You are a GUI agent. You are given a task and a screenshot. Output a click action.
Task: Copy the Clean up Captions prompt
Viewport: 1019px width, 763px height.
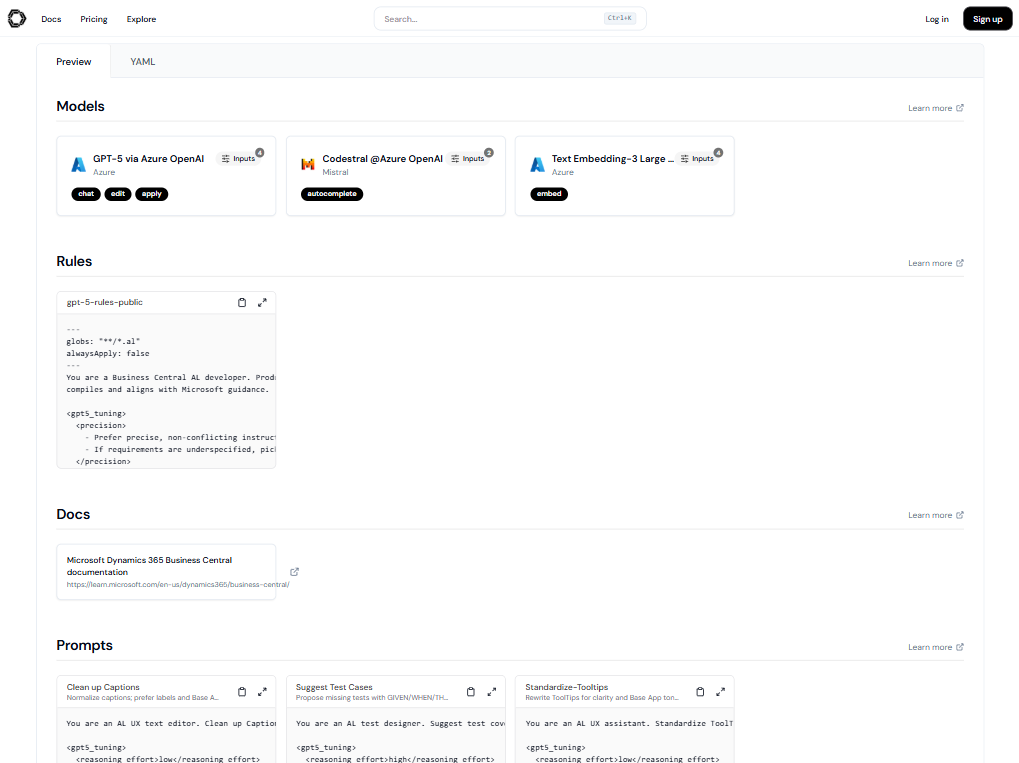point(242,691)
